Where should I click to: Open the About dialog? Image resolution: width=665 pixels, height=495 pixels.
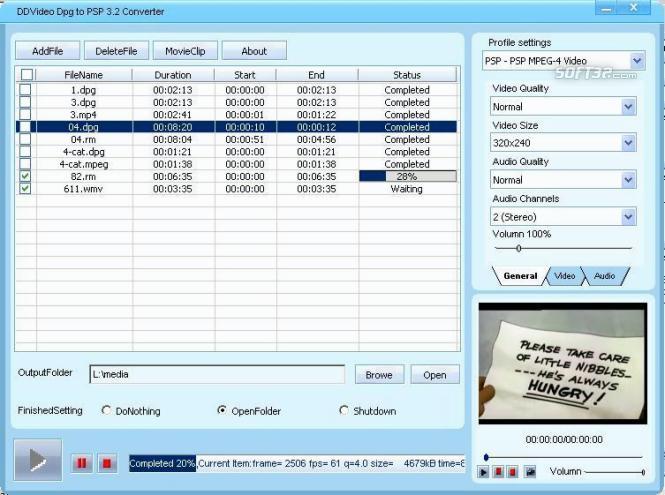254,51
